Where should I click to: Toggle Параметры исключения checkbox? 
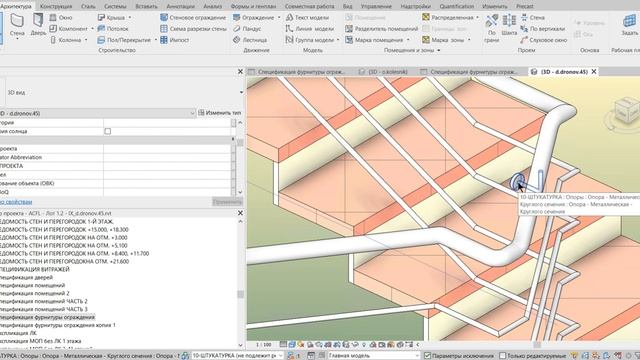click(x=427, y=356)
